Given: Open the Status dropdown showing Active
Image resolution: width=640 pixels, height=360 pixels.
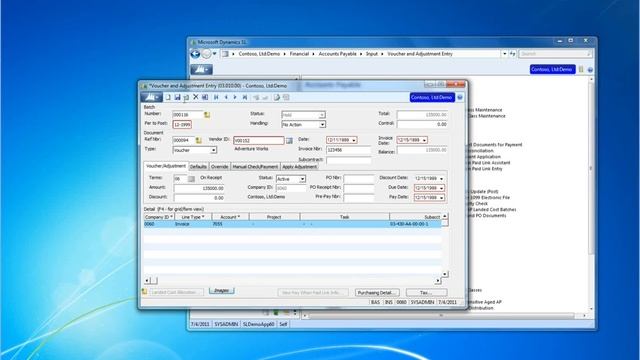Looking at the screenshot, I should (x=302, y=179).
